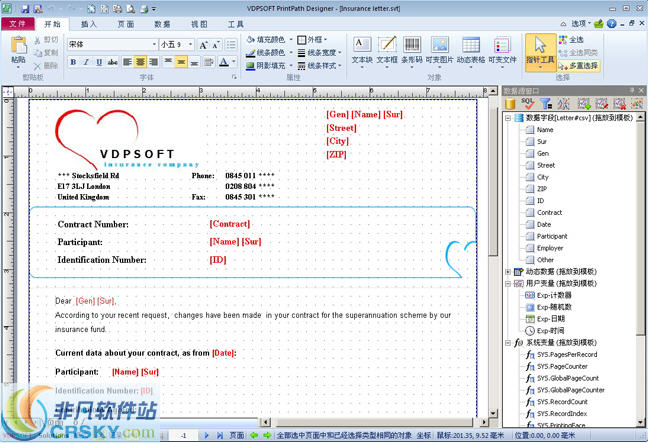648x443 pixels.
Task: Click the database cylinder icon in data panel
Action: pyautogui.click(x=510, y=103)
